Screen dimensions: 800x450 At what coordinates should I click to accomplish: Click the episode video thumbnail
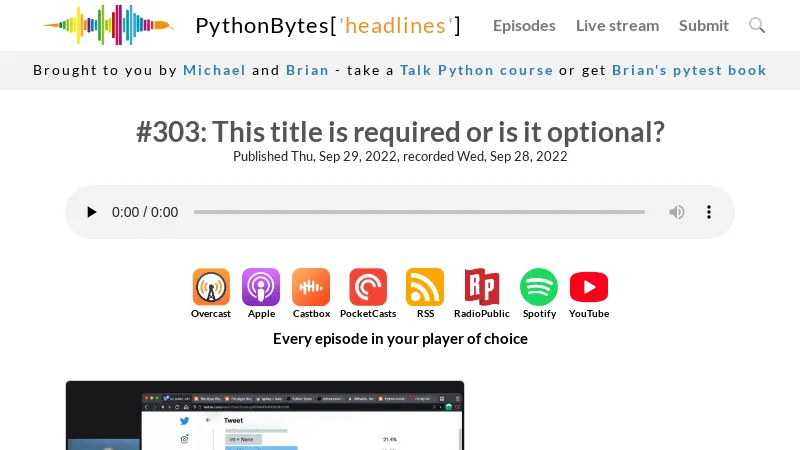[x=265, y=415]
